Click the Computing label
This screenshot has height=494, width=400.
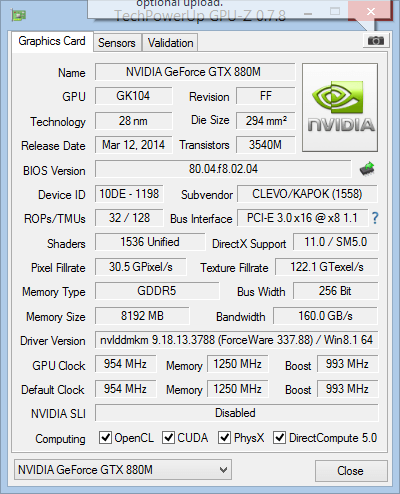click(x=60, y=439)
